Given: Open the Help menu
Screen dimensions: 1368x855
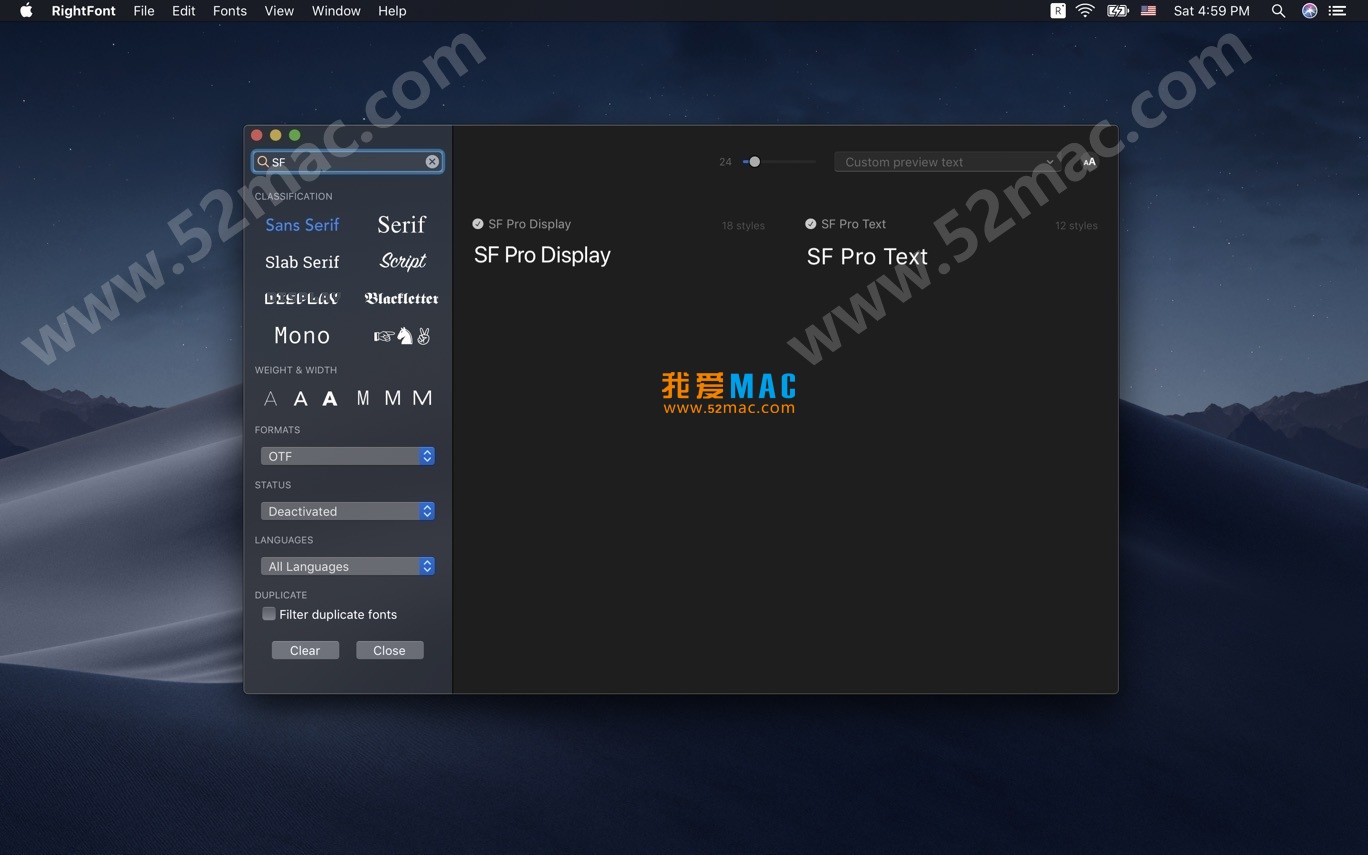Looking at the screenshot, I should 392,11.
